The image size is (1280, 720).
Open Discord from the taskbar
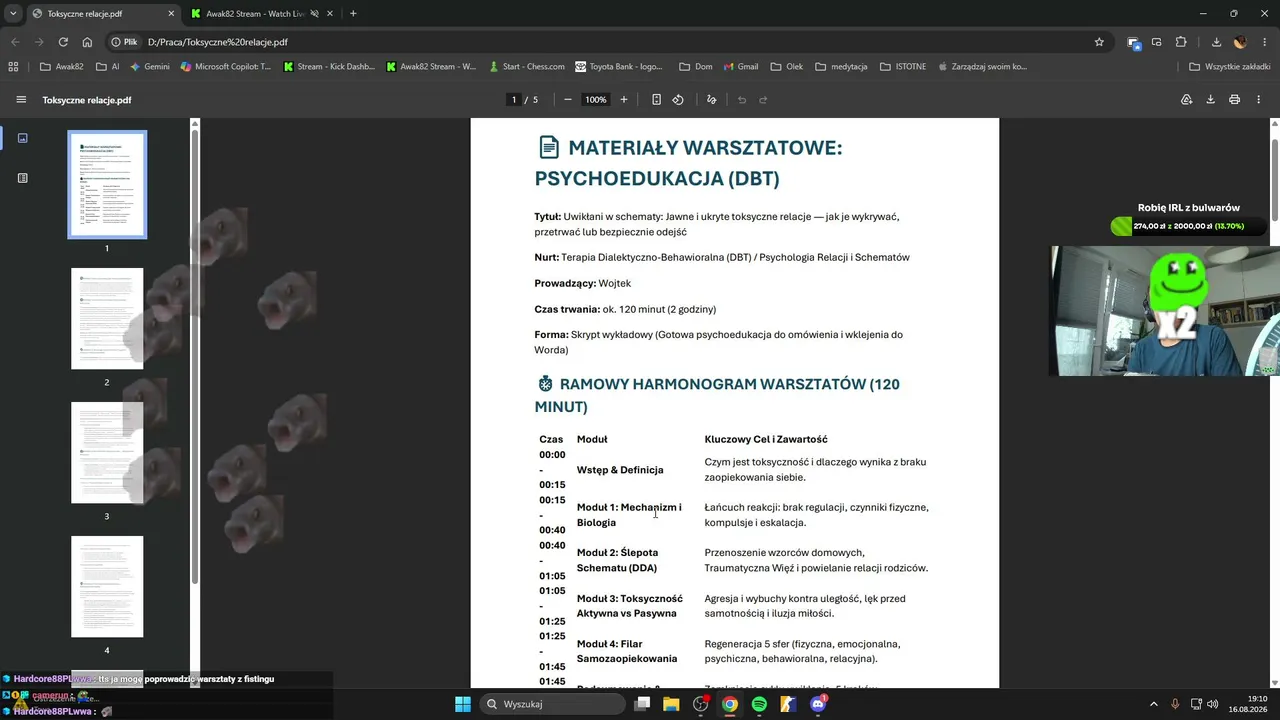tap(819, 704)
